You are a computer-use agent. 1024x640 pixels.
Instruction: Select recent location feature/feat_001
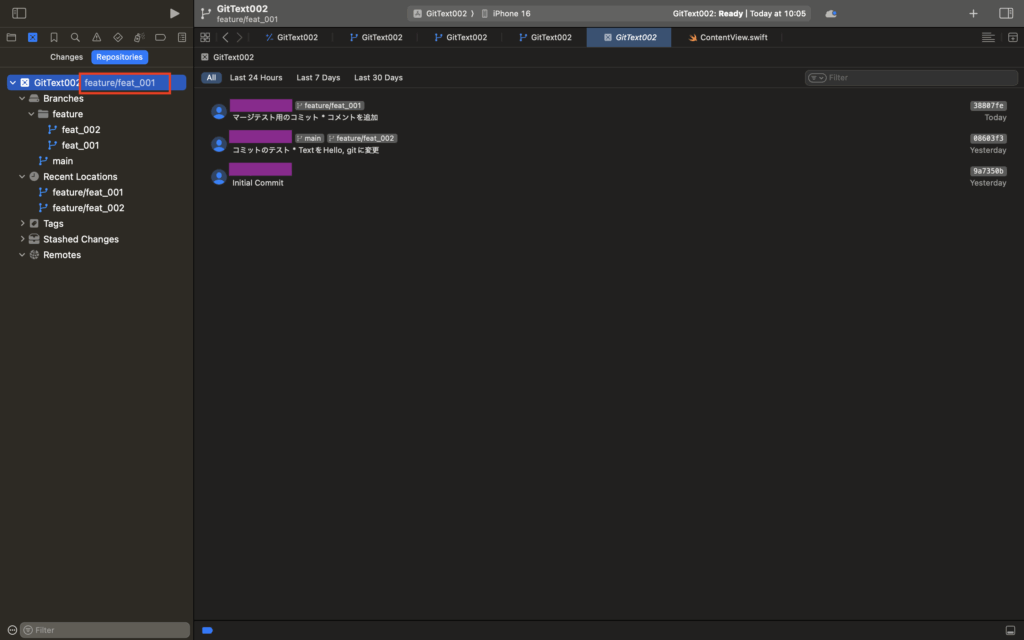coord(88,192)
